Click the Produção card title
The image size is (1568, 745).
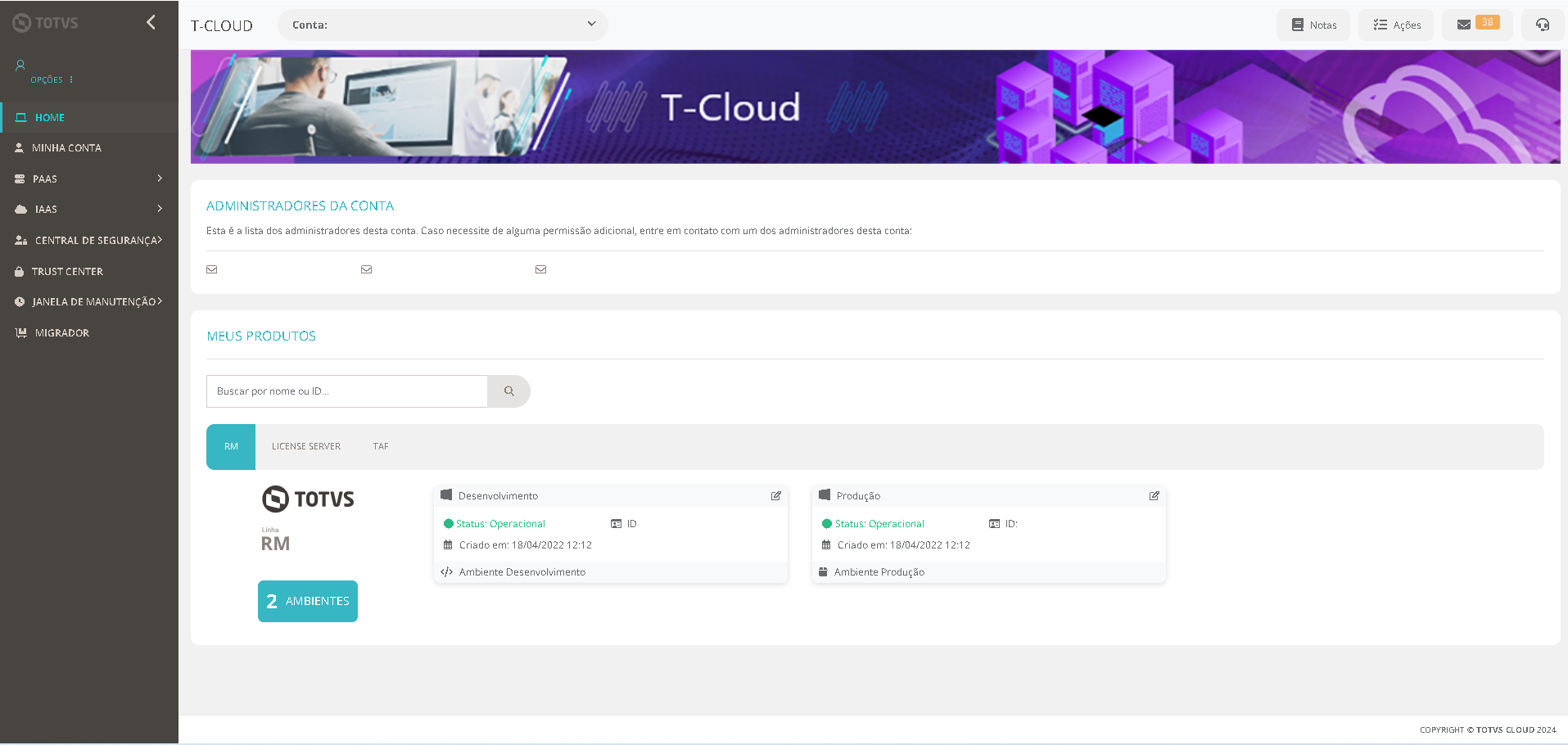(x=858, y=496)
